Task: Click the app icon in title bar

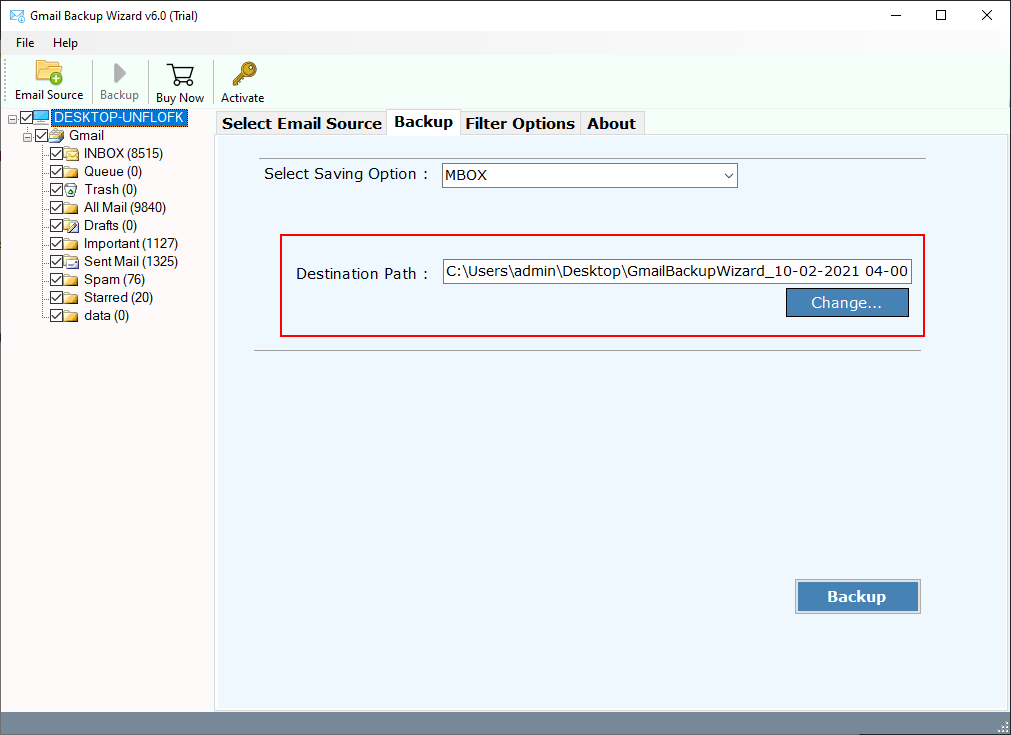Action: 17,15
